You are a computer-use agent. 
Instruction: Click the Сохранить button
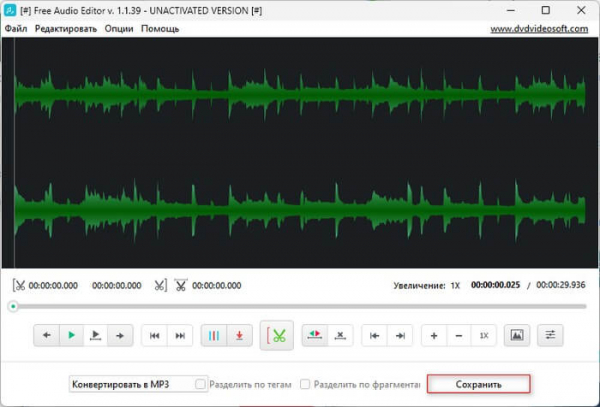point(479,384)
